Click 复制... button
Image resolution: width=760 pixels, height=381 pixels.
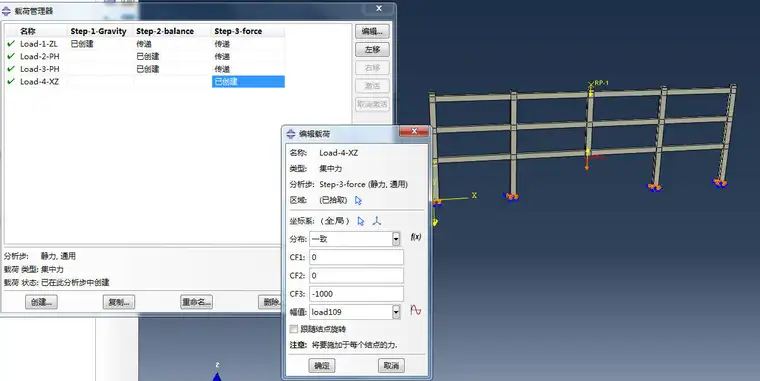(119, 302)
